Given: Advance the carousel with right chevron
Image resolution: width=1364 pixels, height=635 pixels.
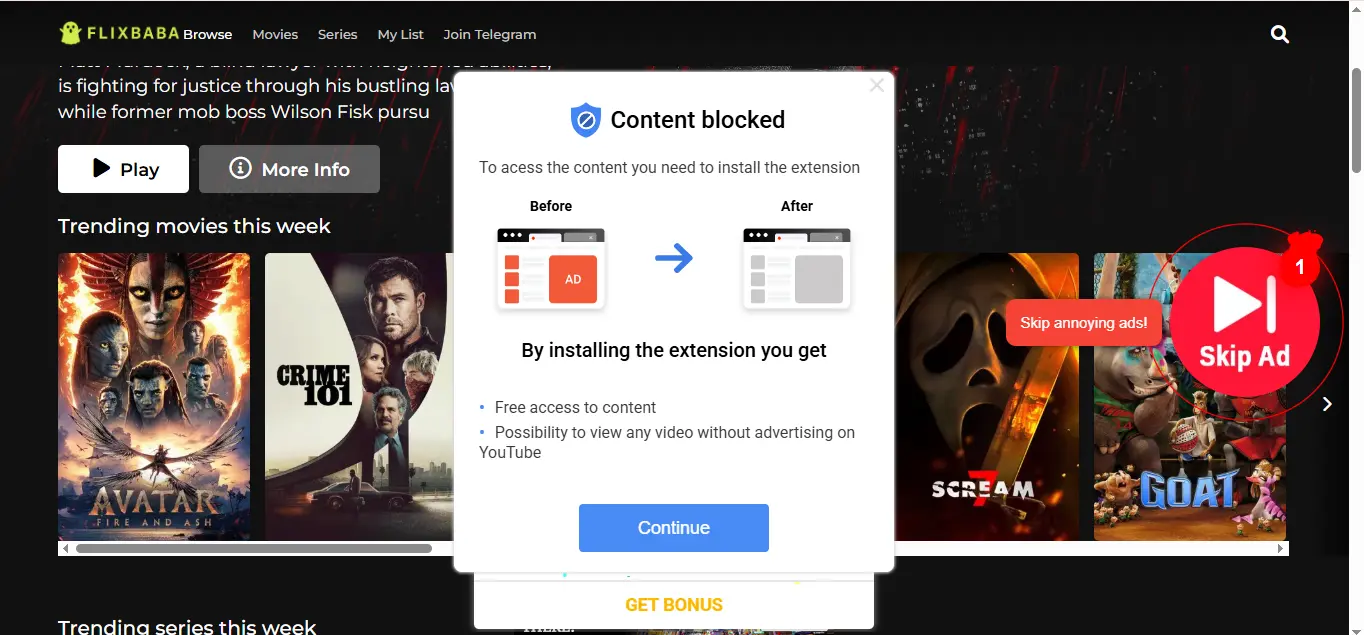Looking at the screenshot, I should 1327,404.
